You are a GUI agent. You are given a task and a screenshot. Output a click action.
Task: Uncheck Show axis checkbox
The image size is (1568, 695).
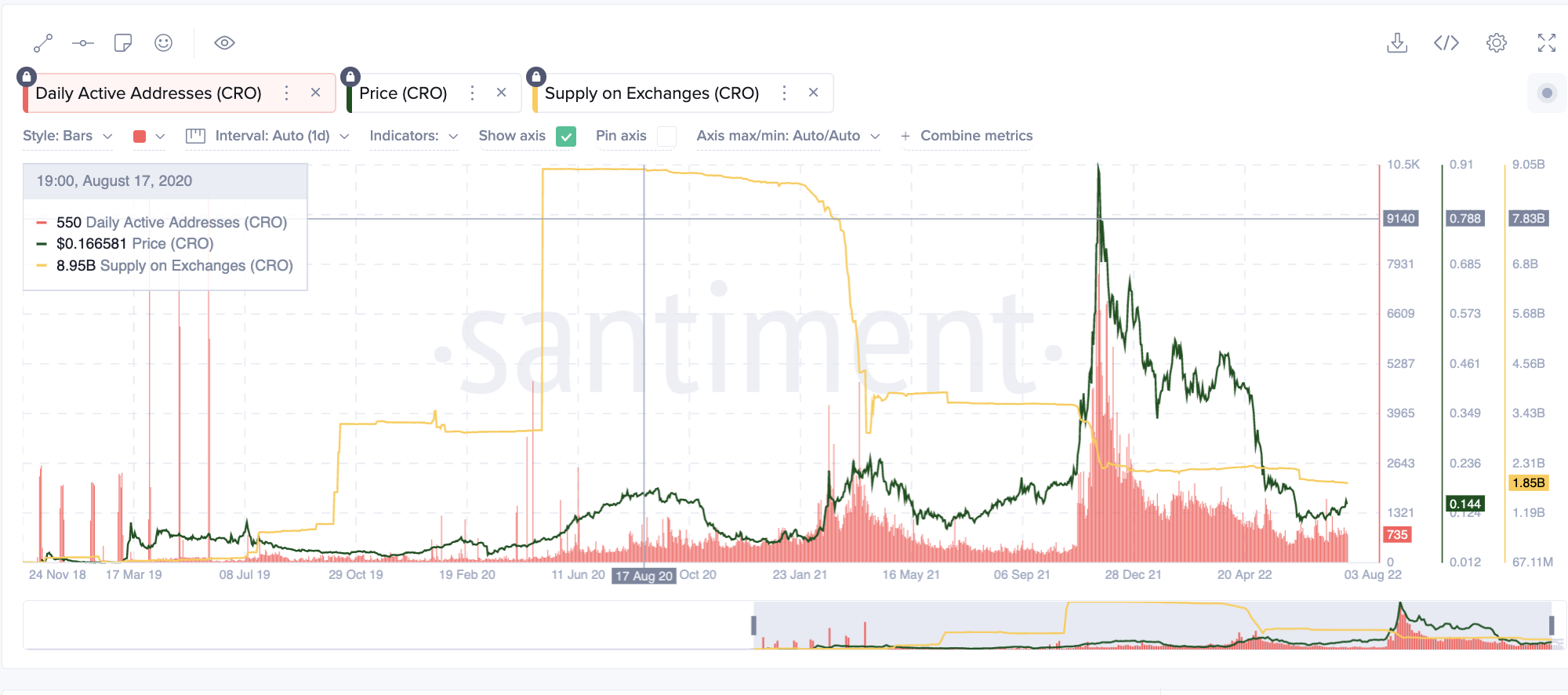coord(566,136)
